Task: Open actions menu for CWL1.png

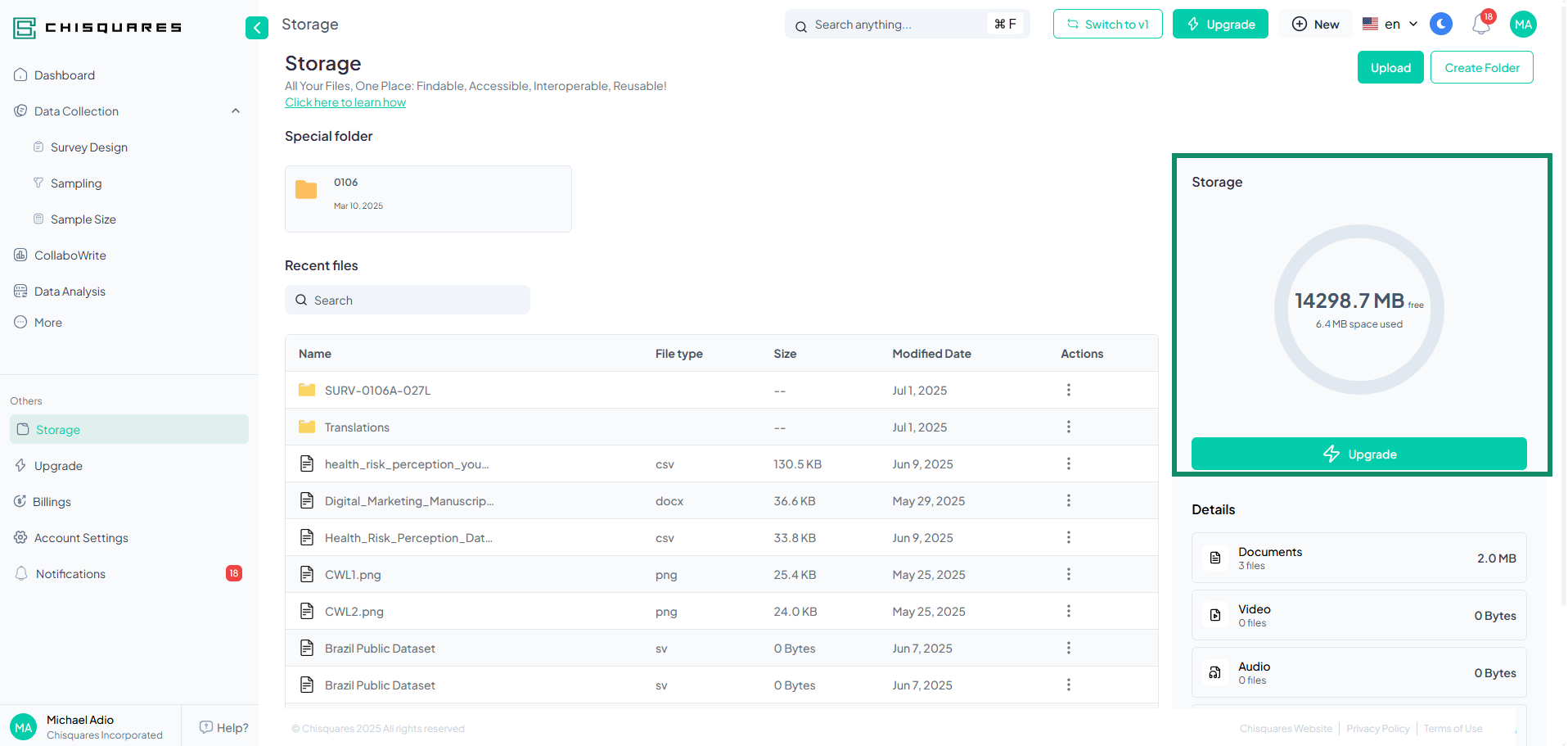Action: click(x=1068, y=574)
